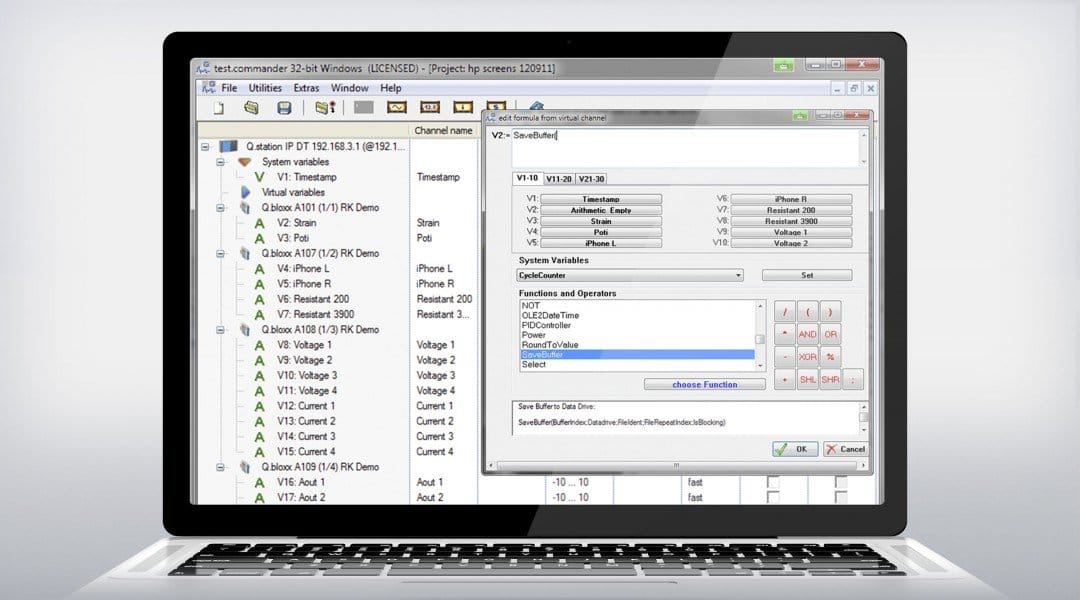This screenshot has width=1080, height=600.
Task: Click the Open folder toolbar icon
Action: [x=251, y=107]
